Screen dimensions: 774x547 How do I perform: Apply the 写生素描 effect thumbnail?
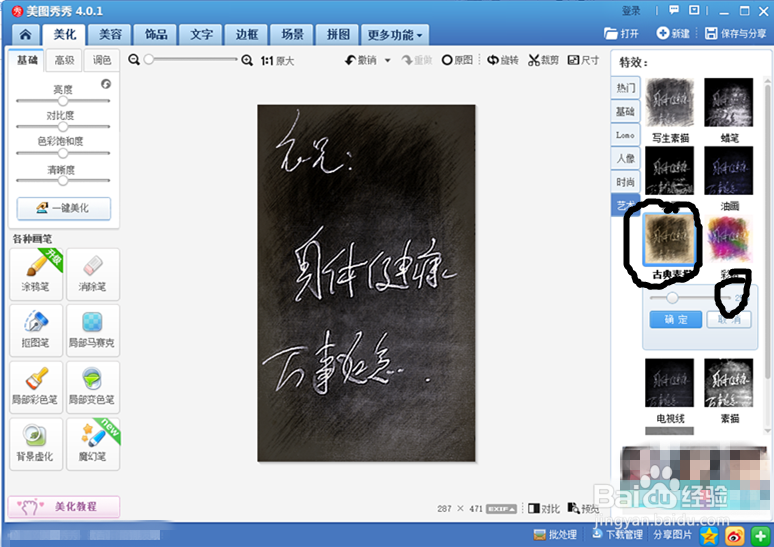coord(670,102)
